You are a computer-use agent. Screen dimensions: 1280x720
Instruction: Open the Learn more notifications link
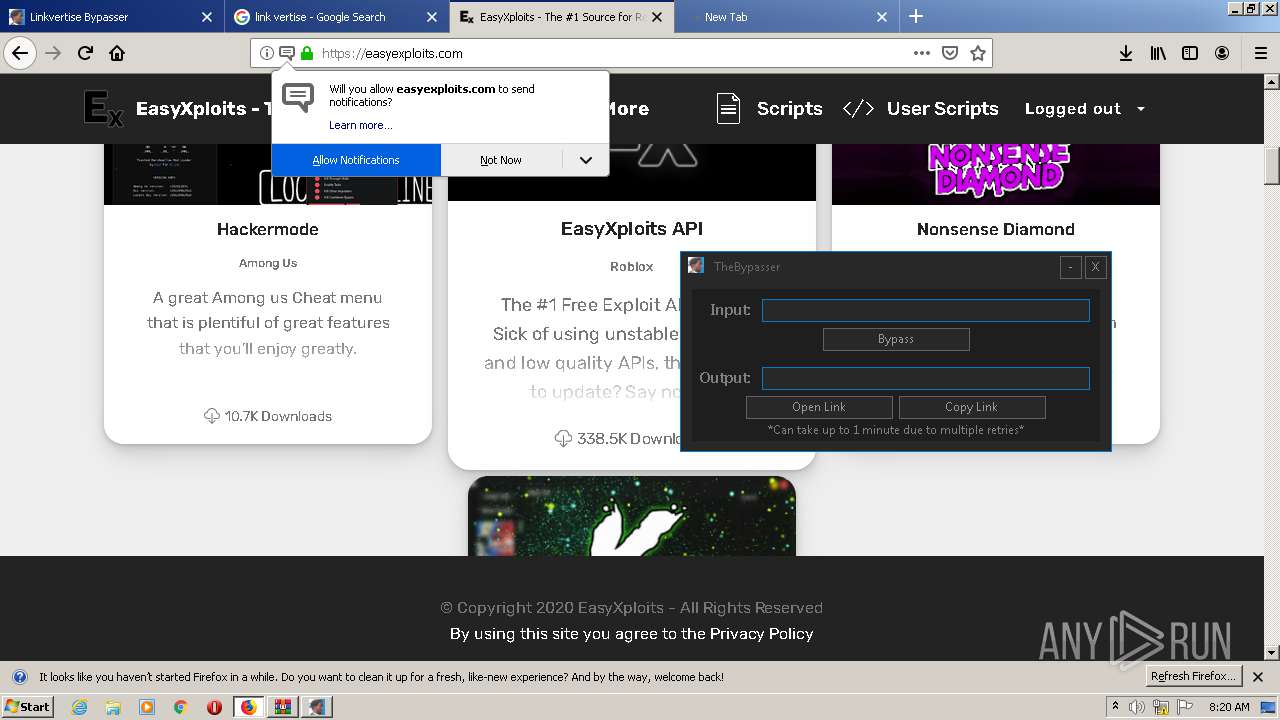[x=361, y=125]
